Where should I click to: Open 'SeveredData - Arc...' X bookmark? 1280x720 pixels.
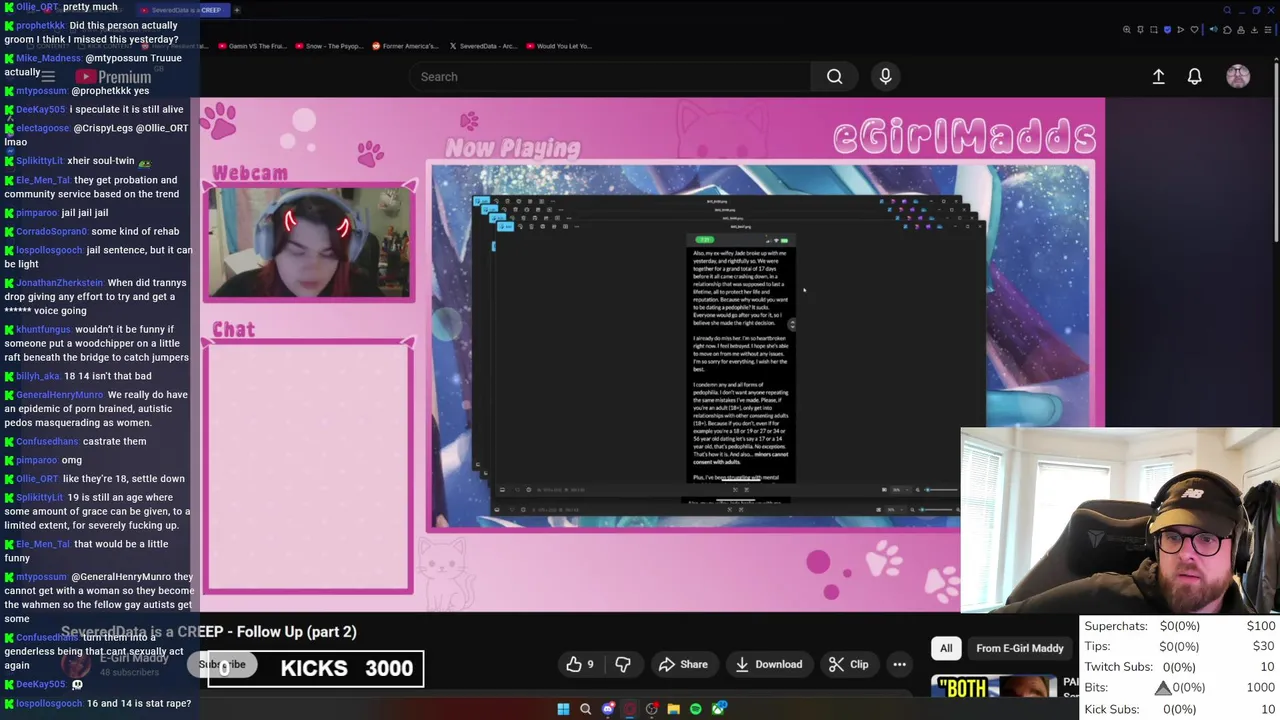pyautogui.click(x=483, y=46)
